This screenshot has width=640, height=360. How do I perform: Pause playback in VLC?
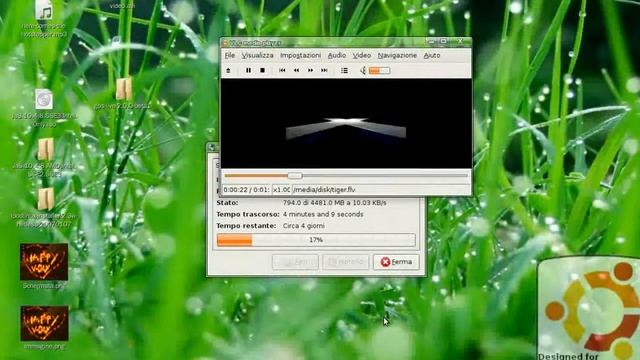(248, 71)
